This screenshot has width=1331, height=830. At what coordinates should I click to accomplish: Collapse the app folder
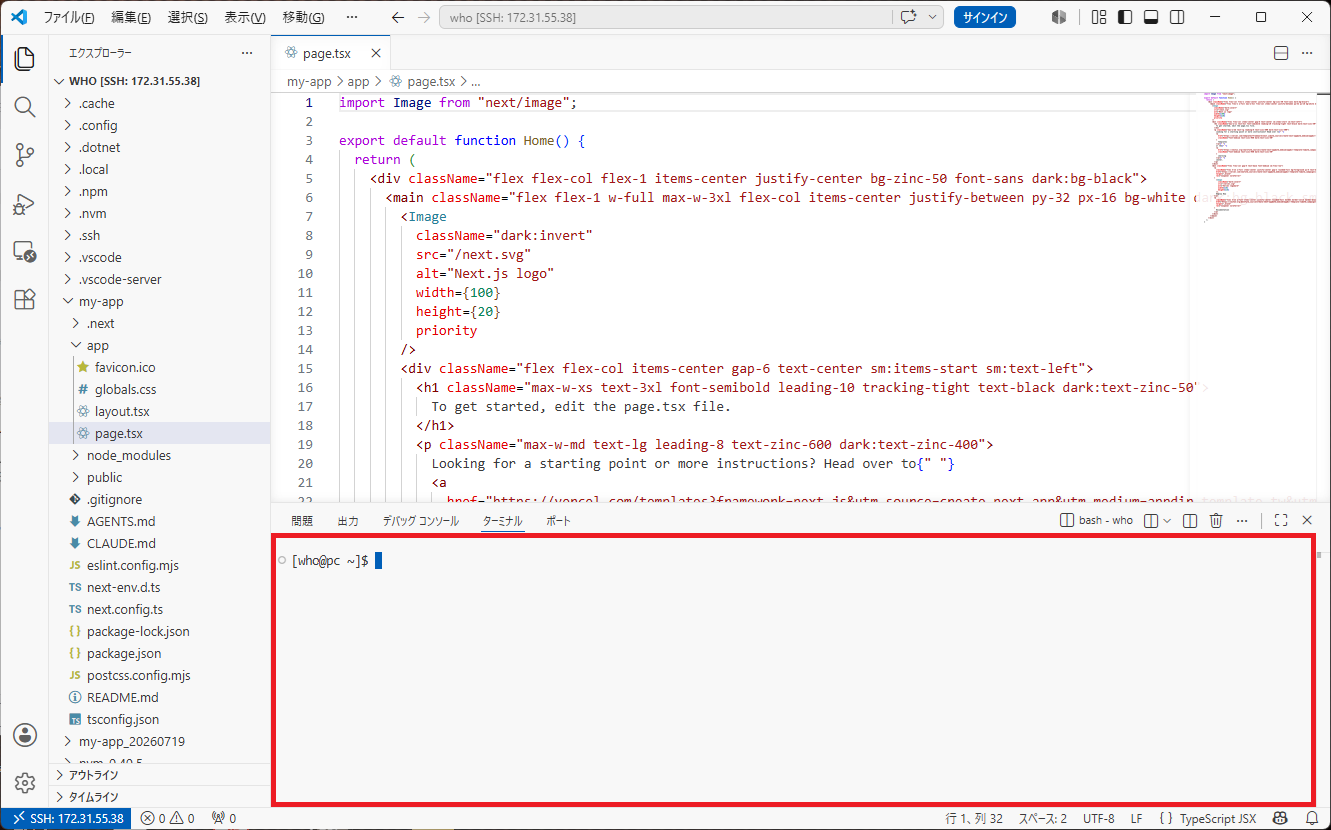(x=159, y=345)
